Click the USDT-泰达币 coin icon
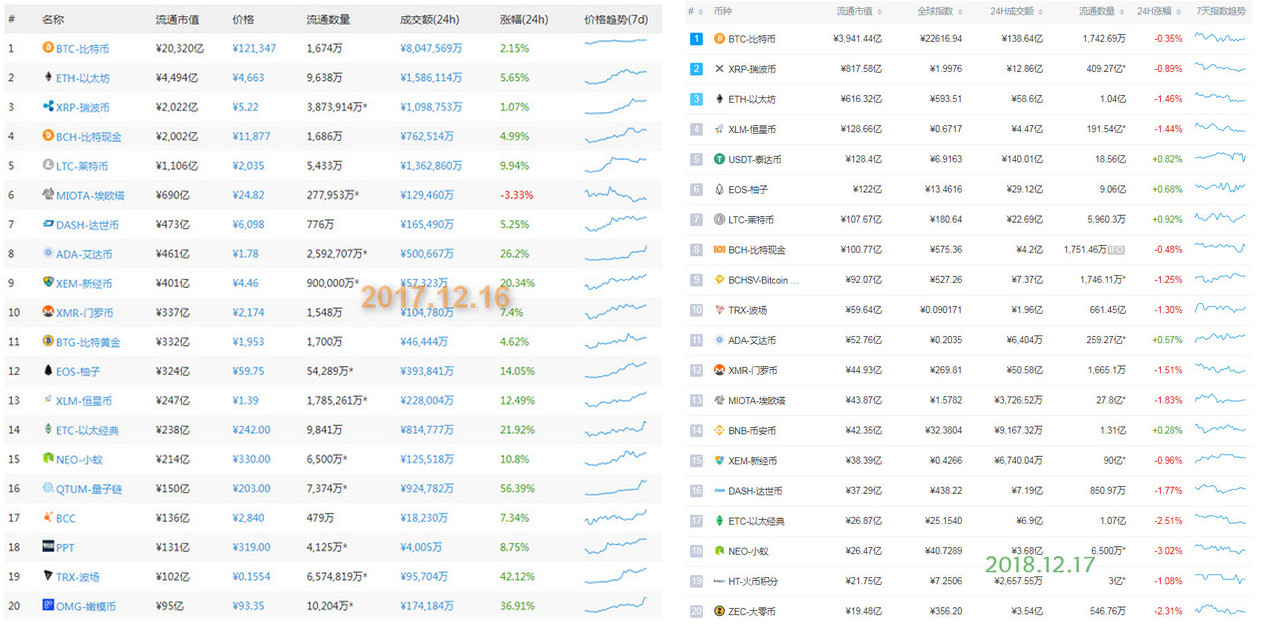Screen dimensions: 1261x625 (x=720, y=159)
